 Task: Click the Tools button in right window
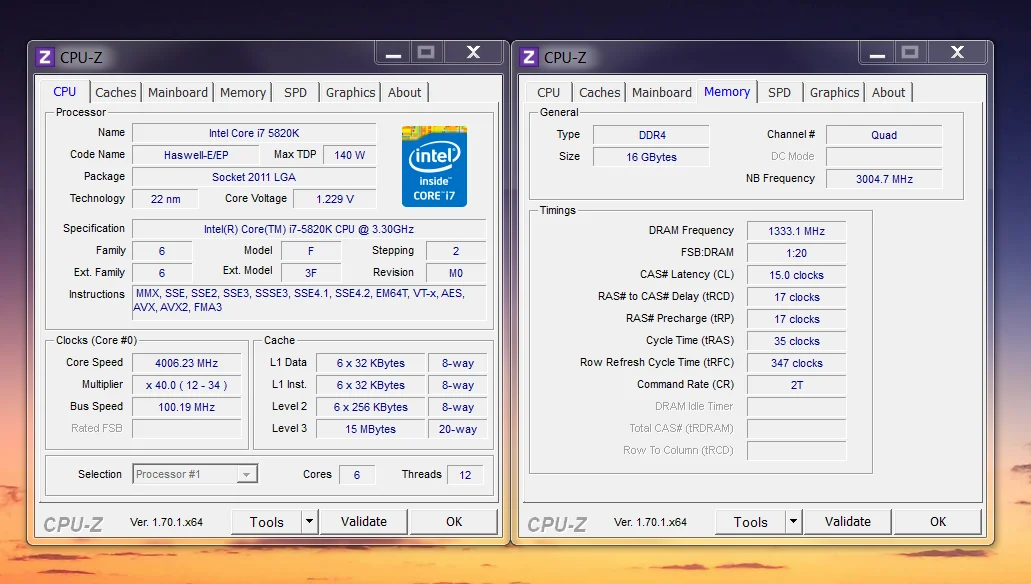[750, 522]
